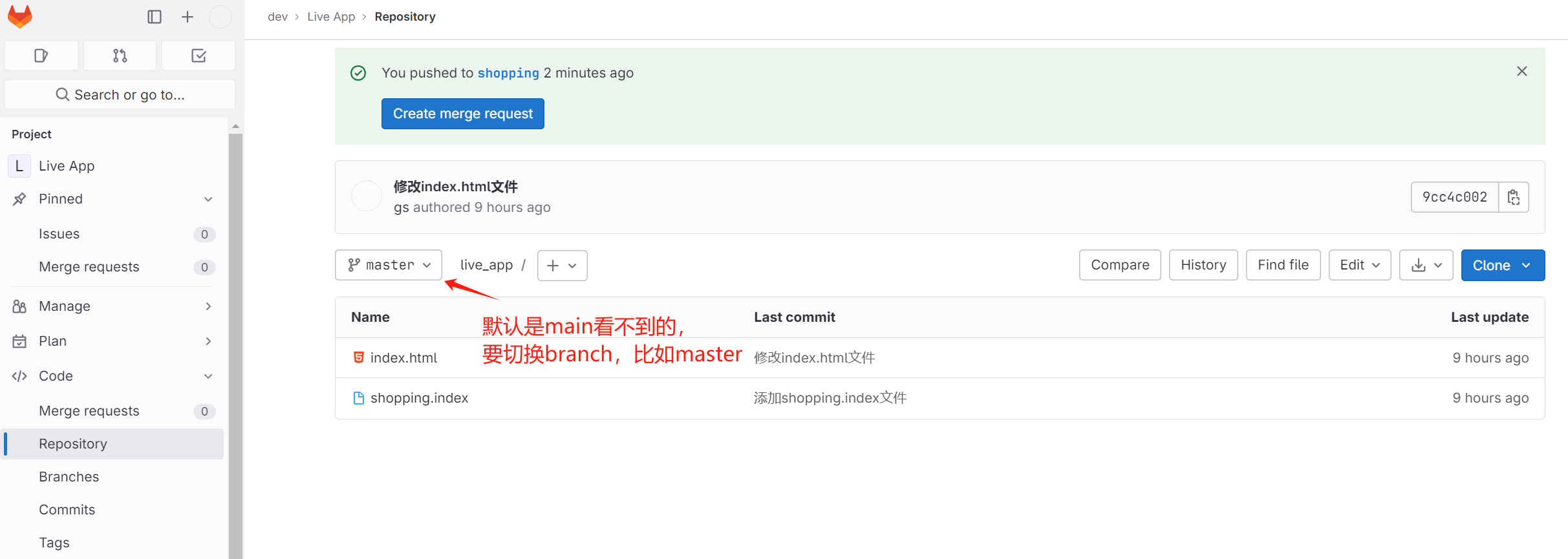Open merge requests shortcut icon
This screenshot has height=559, width=1568.
click(120, 56)
